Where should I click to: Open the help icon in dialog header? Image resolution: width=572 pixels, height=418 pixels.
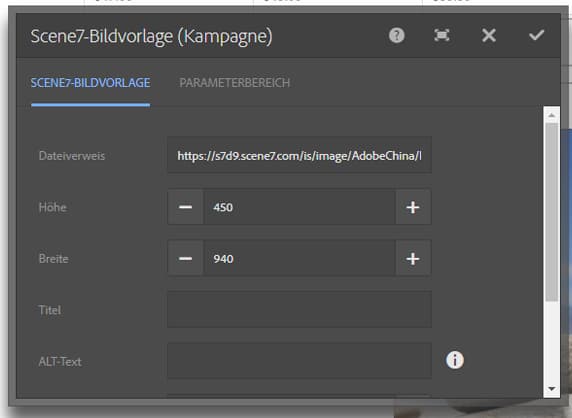397,35
